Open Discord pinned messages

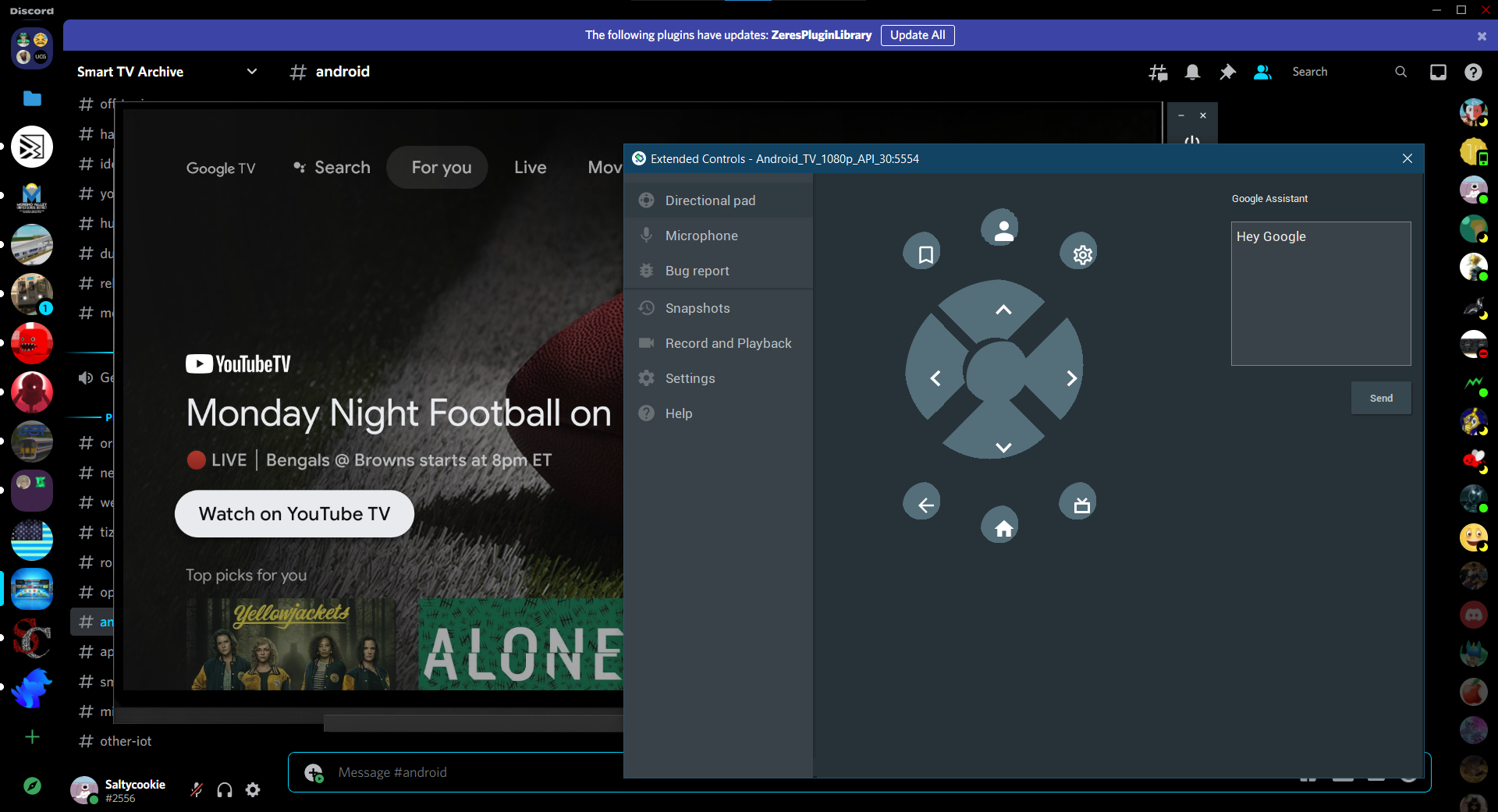[x=1227, y=72]
